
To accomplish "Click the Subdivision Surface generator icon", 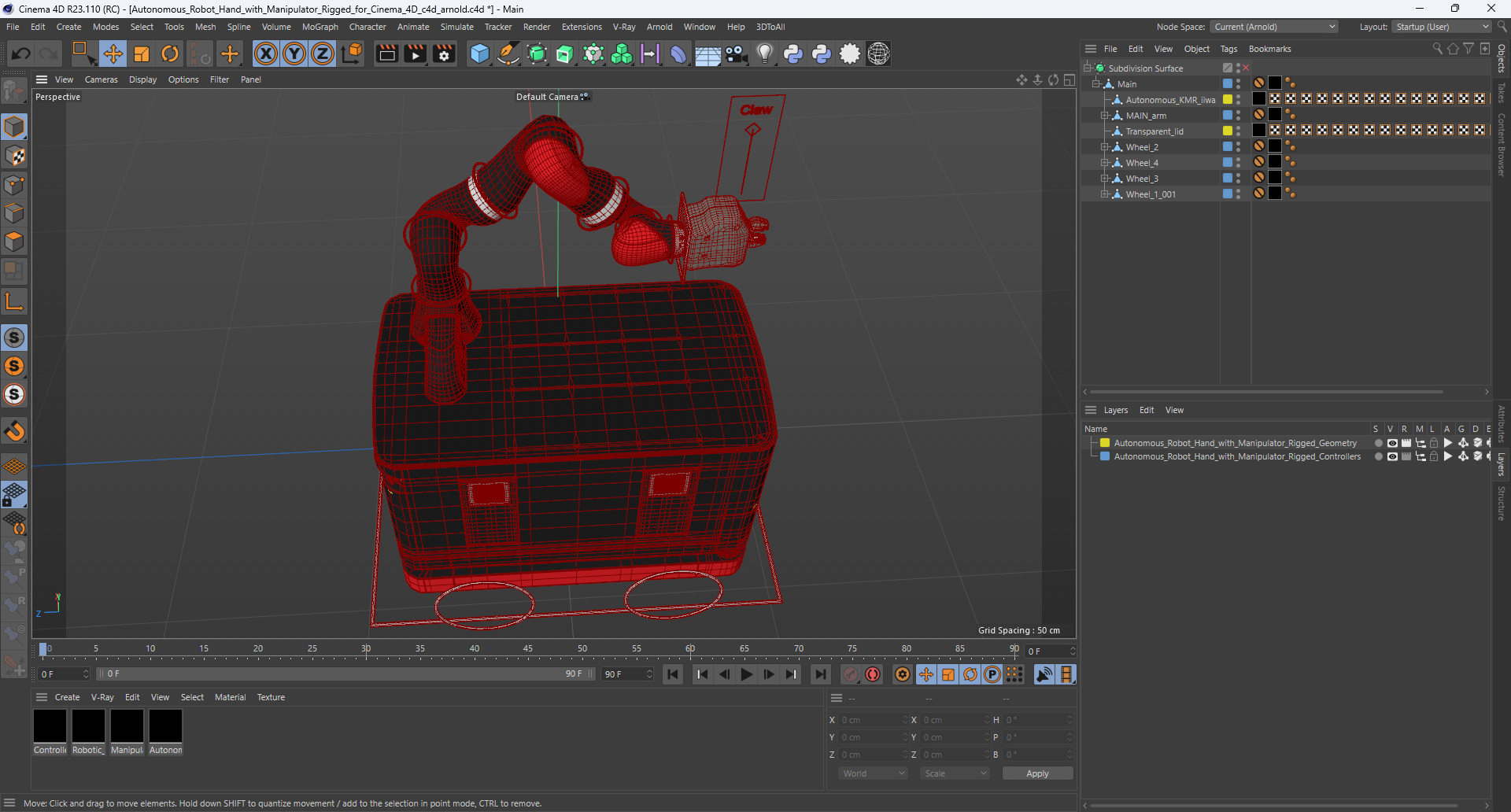I will [x=537, y=54].
